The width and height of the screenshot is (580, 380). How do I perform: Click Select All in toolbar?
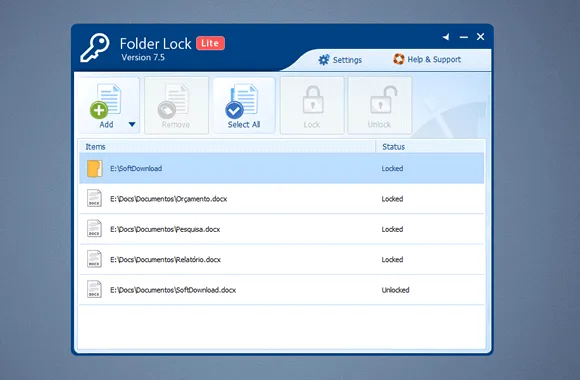(244, 105)
